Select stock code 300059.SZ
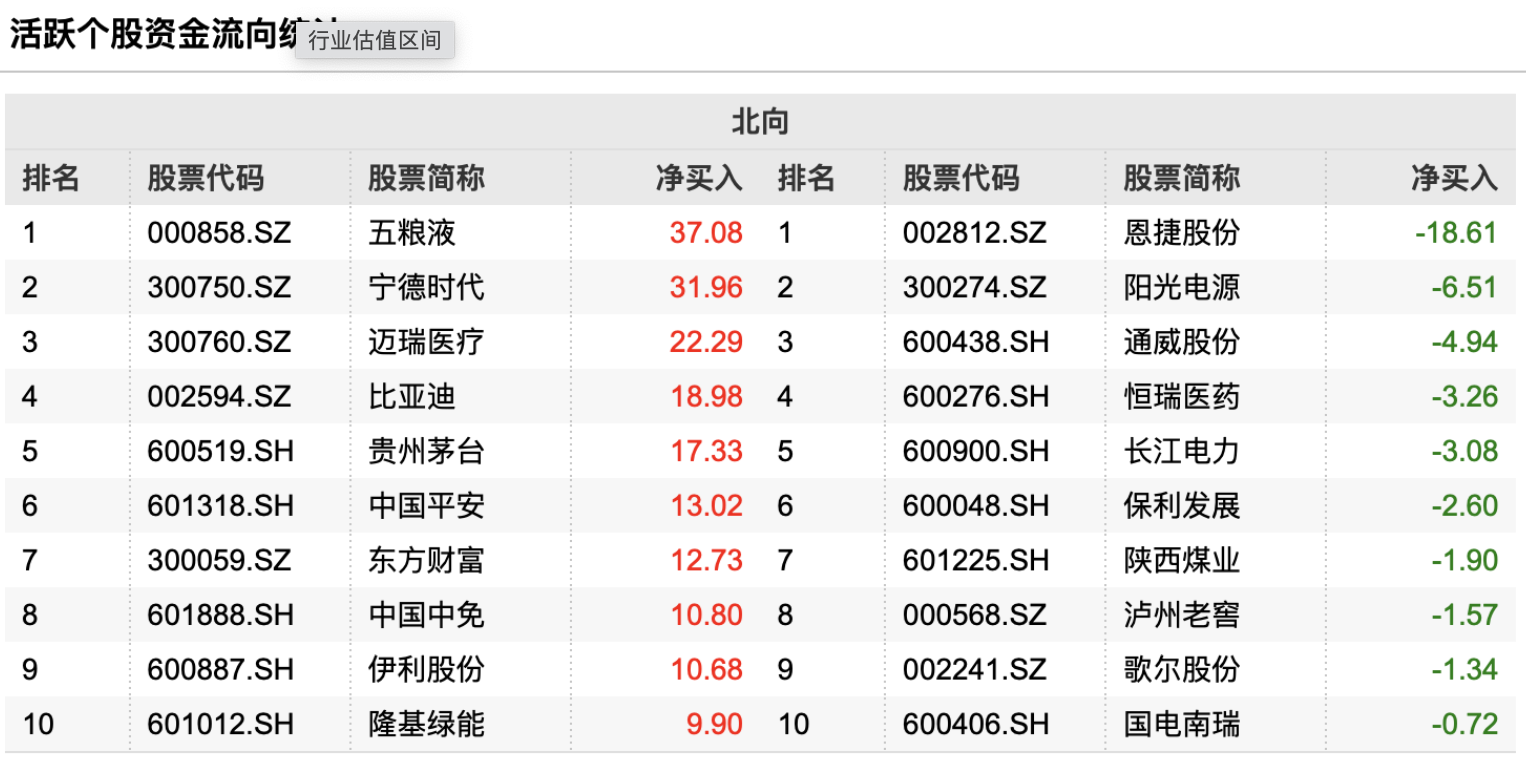 pyautogui.click(x=219, y=560)
